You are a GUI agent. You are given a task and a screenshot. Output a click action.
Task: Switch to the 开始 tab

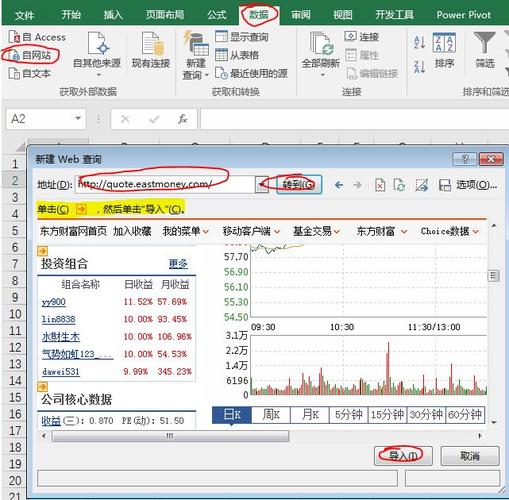pos(71,15)
